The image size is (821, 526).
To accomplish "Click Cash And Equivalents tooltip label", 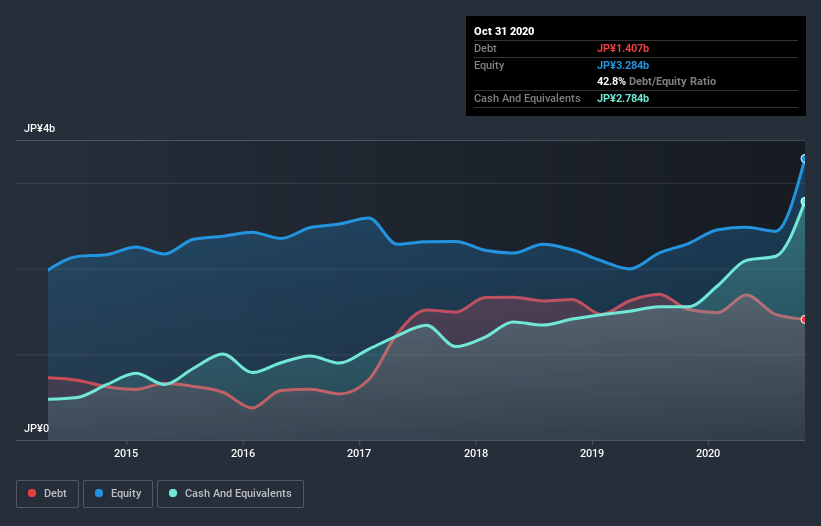I will coord(527,98).
